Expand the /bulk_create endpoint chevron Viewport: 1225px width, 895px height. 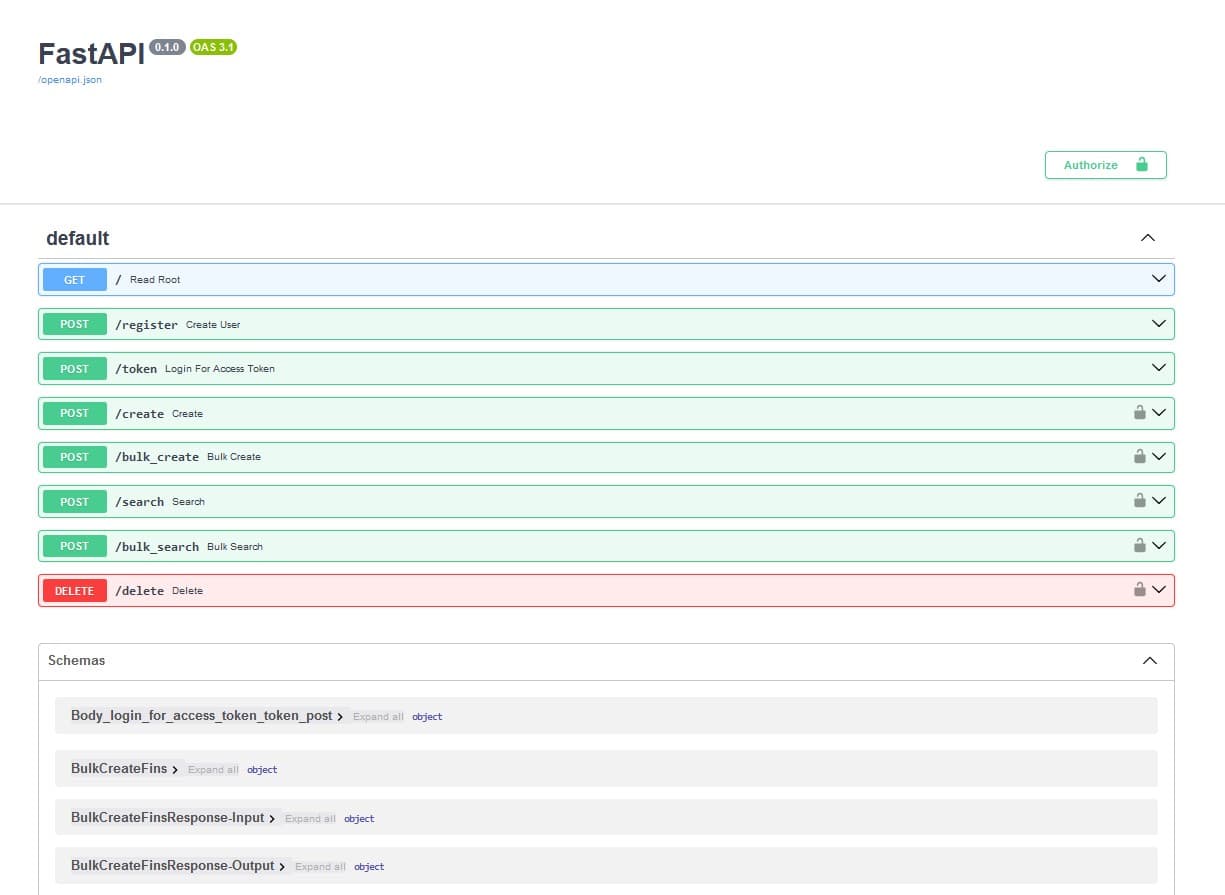point(1159,456)
